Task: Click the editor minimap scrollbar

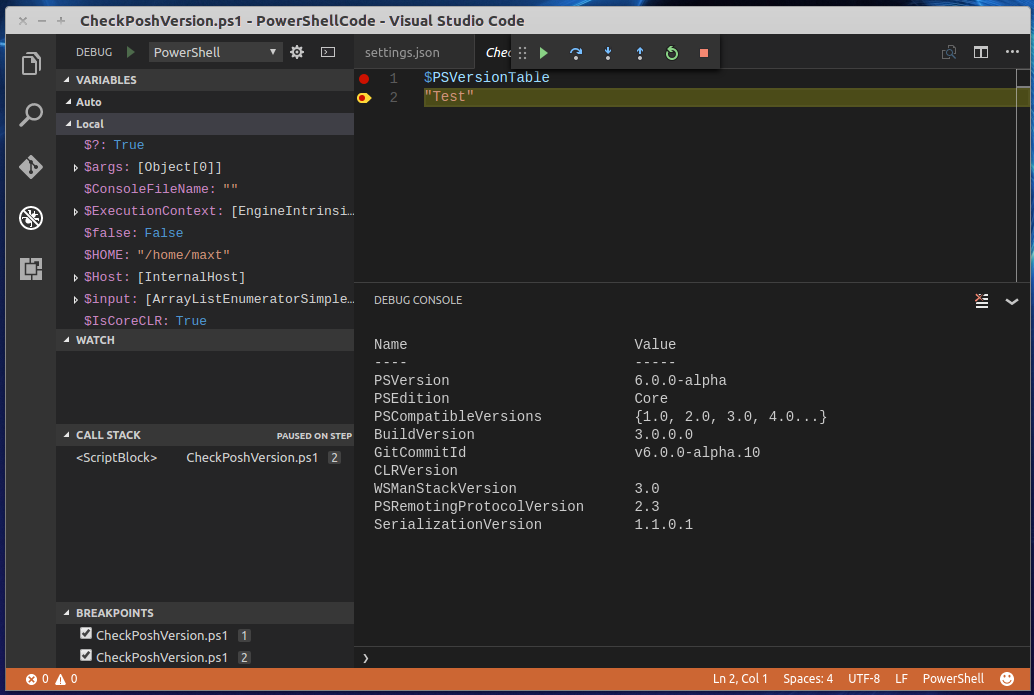Action: pyautogui.click(x=1023, y=175)
